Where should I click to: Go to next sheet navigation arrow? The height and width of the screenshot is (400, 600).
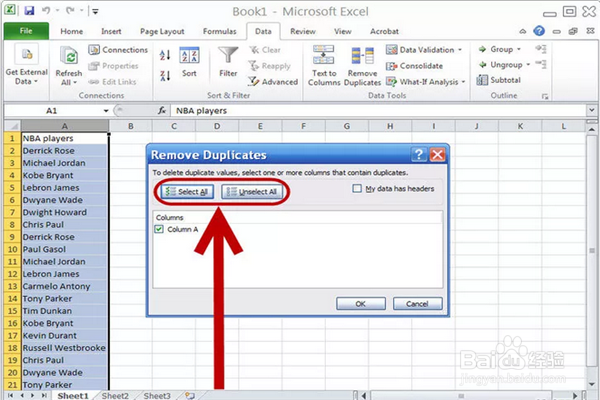33,395
